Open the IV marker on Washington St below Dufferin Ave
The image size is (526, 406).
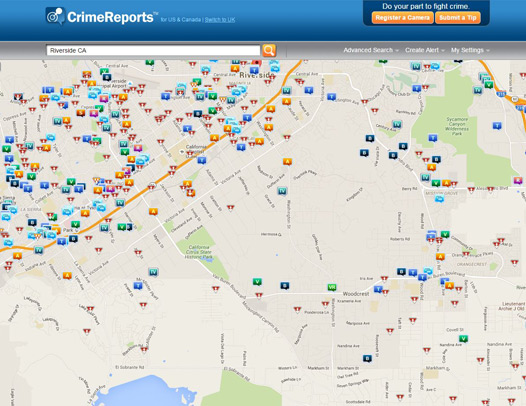point(282,191)
